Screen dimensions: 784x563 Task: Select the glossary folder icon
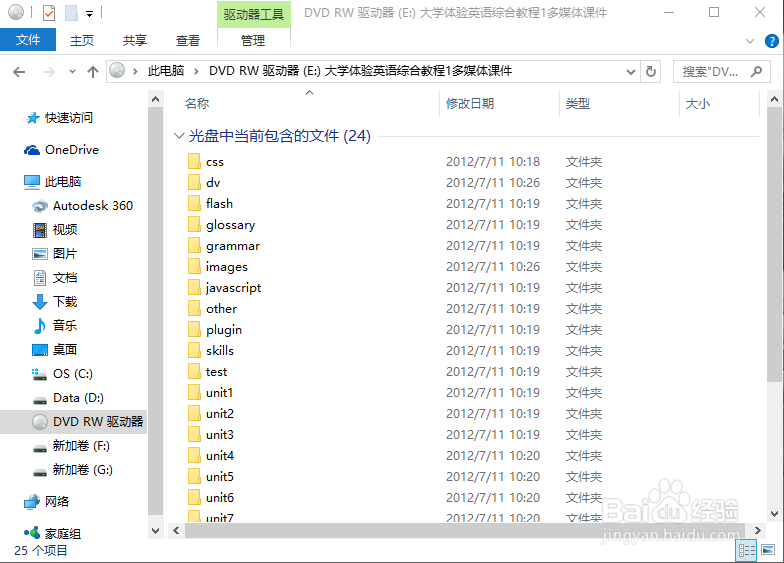pos(194,224)
